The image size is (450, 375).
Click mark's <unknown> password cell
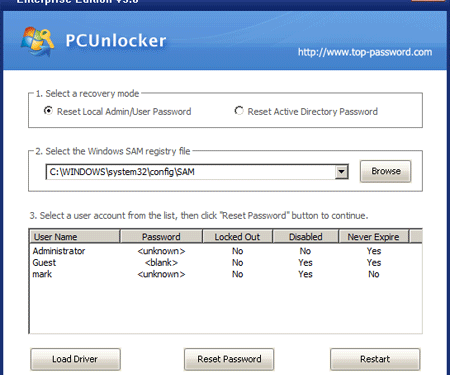coord(161,274)
